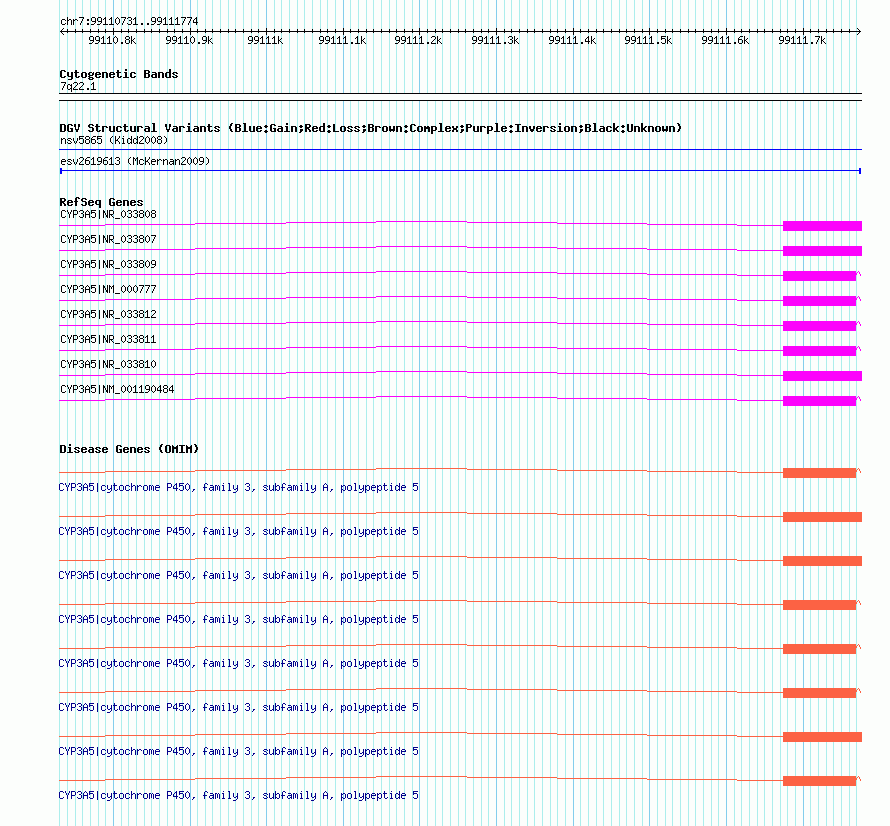Click ruler tick label 99111.7k
Viewport: 890px width, 826px height.
pyautogui.click(x=802, y=40)
